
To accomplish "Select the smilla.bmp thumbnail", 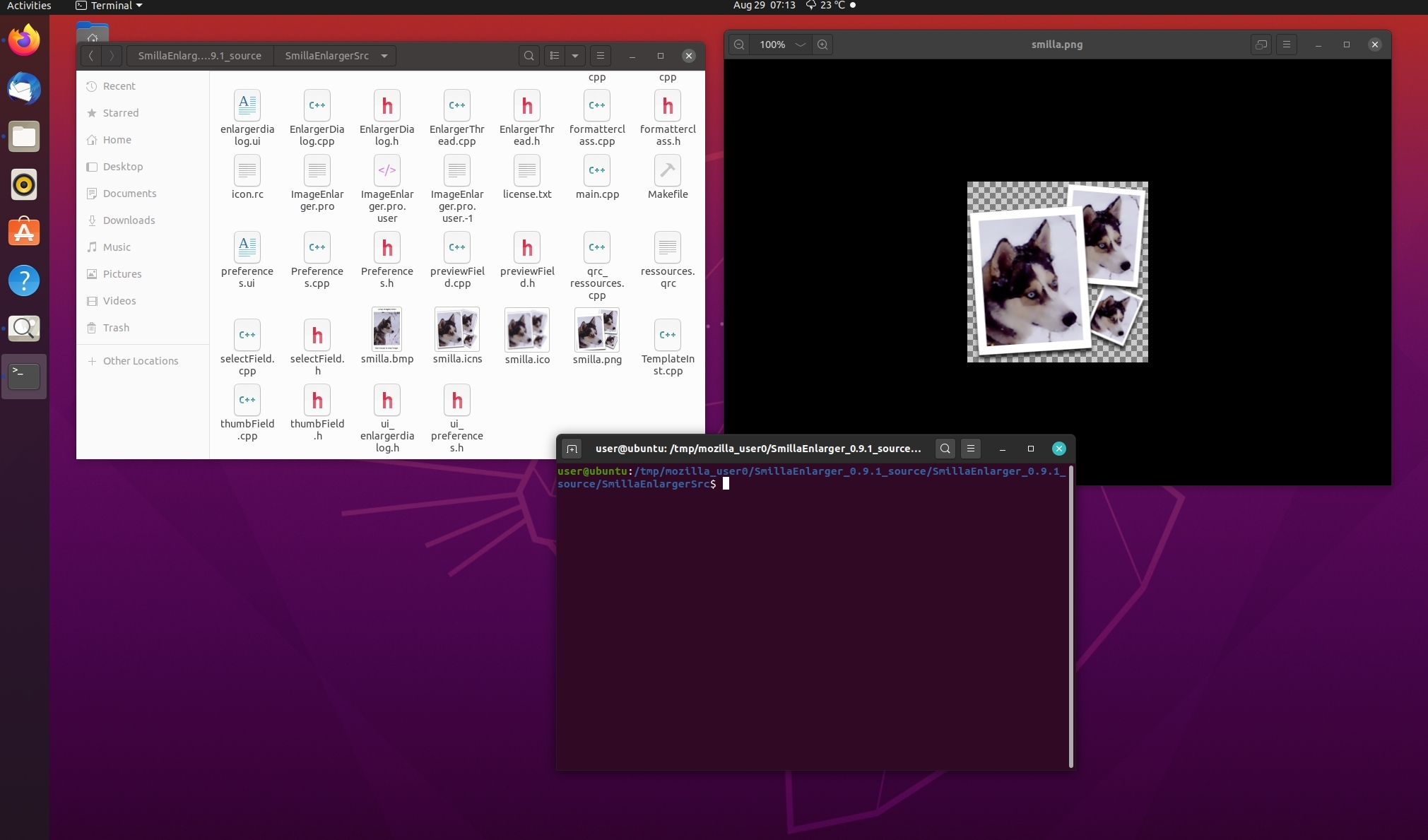I will point(386,329).
